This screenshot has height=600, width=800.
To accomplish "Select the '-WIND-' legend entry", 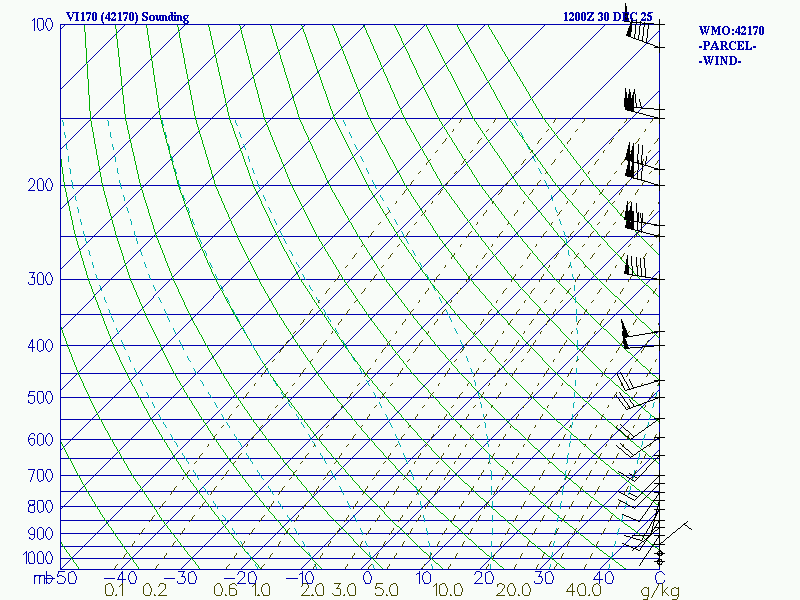I will 719,61.
